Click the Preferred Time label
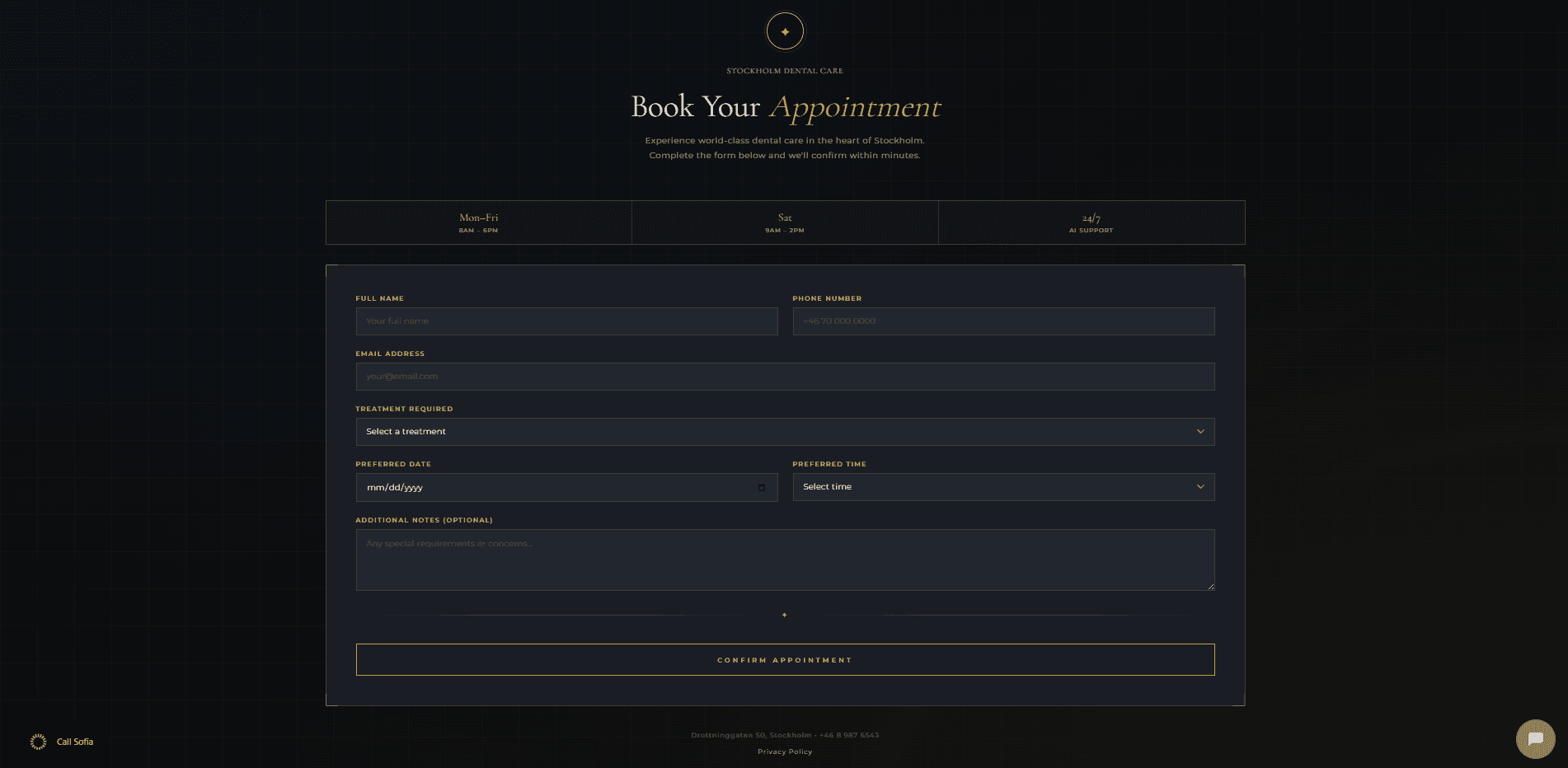The height and width of the screenshot is (768, 1568). [829, 464]
